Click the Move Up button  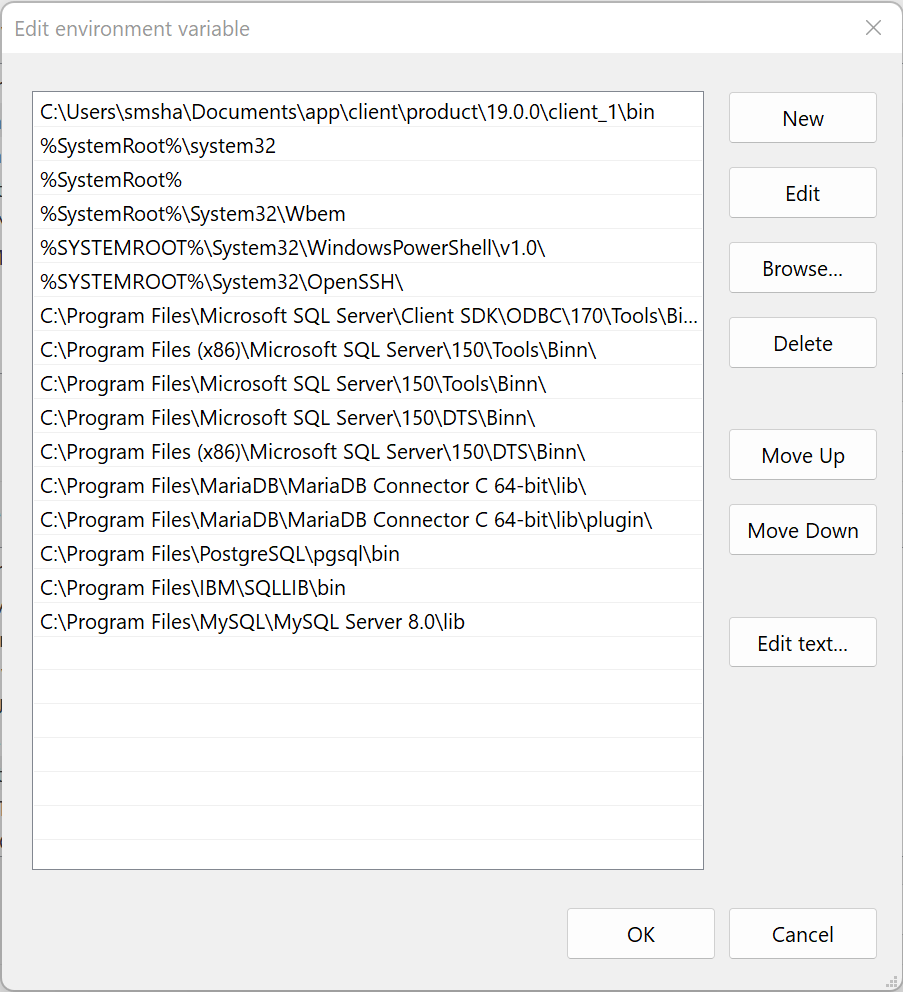[802, 455]
